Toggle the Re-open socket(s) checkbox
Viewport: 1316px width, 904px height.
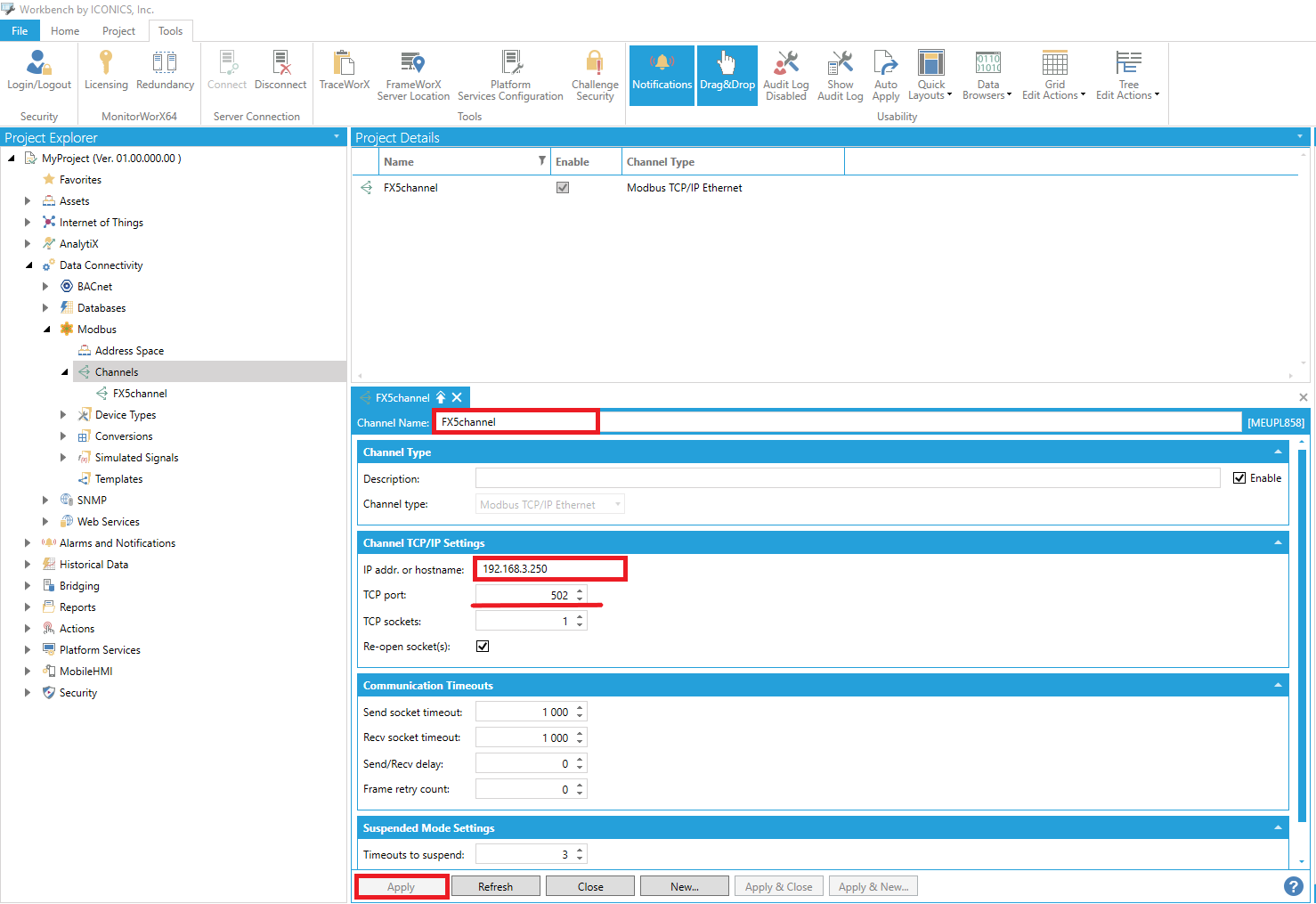click(483, 647)
